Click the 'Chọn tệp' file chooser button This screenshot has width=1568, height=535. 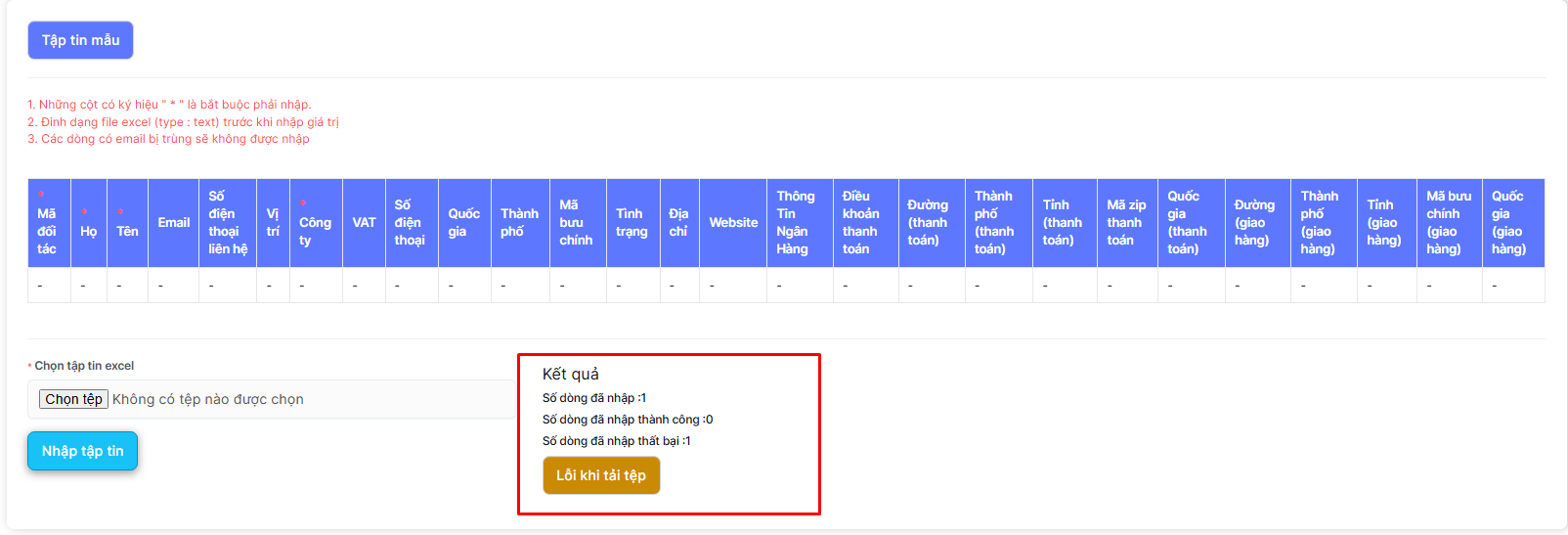pos(73,399)
